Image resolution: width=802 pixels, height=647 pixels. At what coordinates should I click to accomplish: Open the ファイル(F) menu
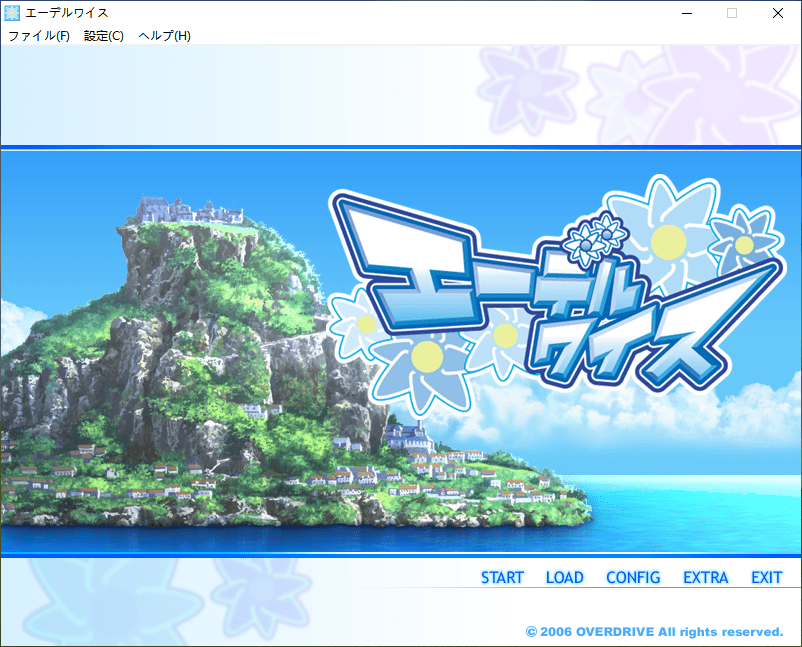(x=39, y=36)
